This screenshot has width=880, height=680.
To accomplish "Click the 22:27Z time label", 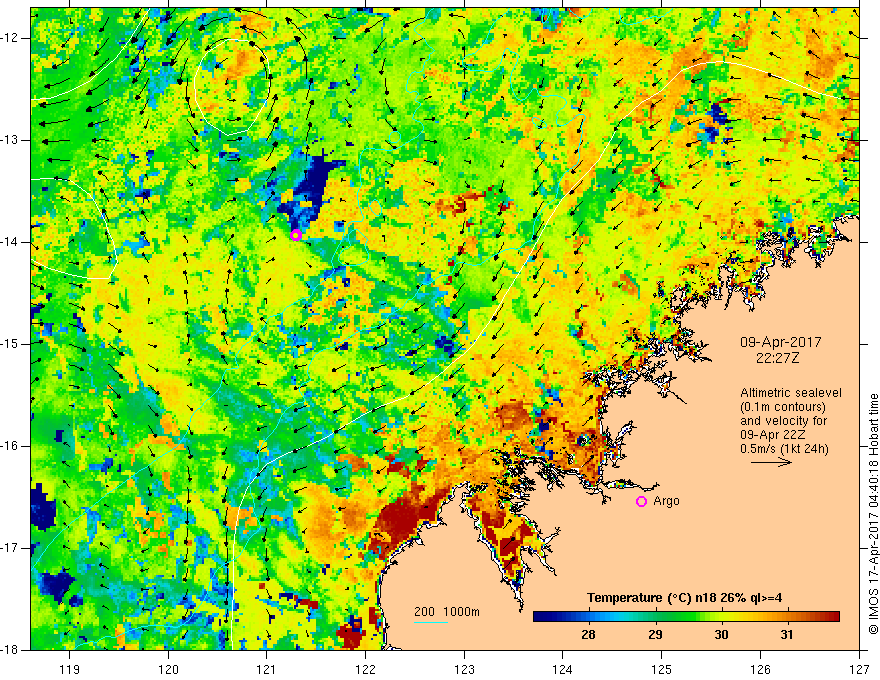I will [x=777, y=358].
